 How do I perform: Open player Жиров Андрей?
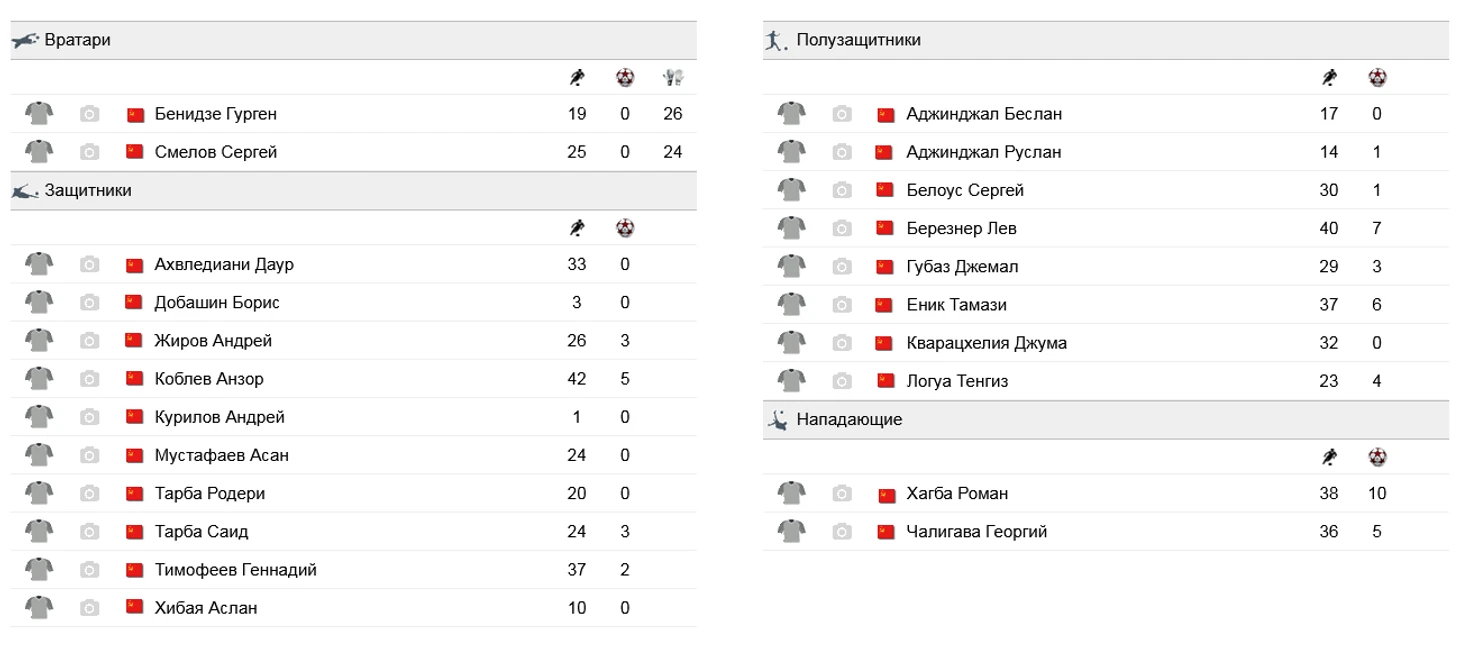click(x=213, y=341)
